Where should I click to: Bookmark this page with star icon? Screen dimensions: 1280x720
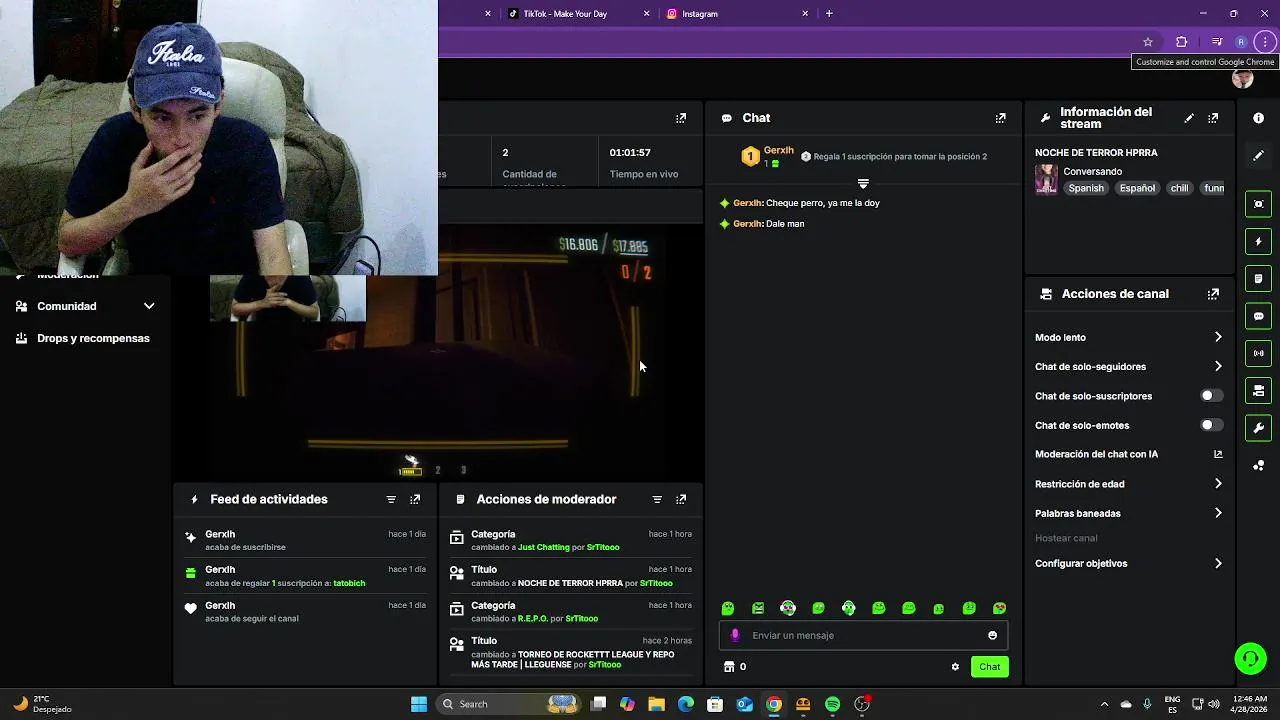[x=1148, y=42]
